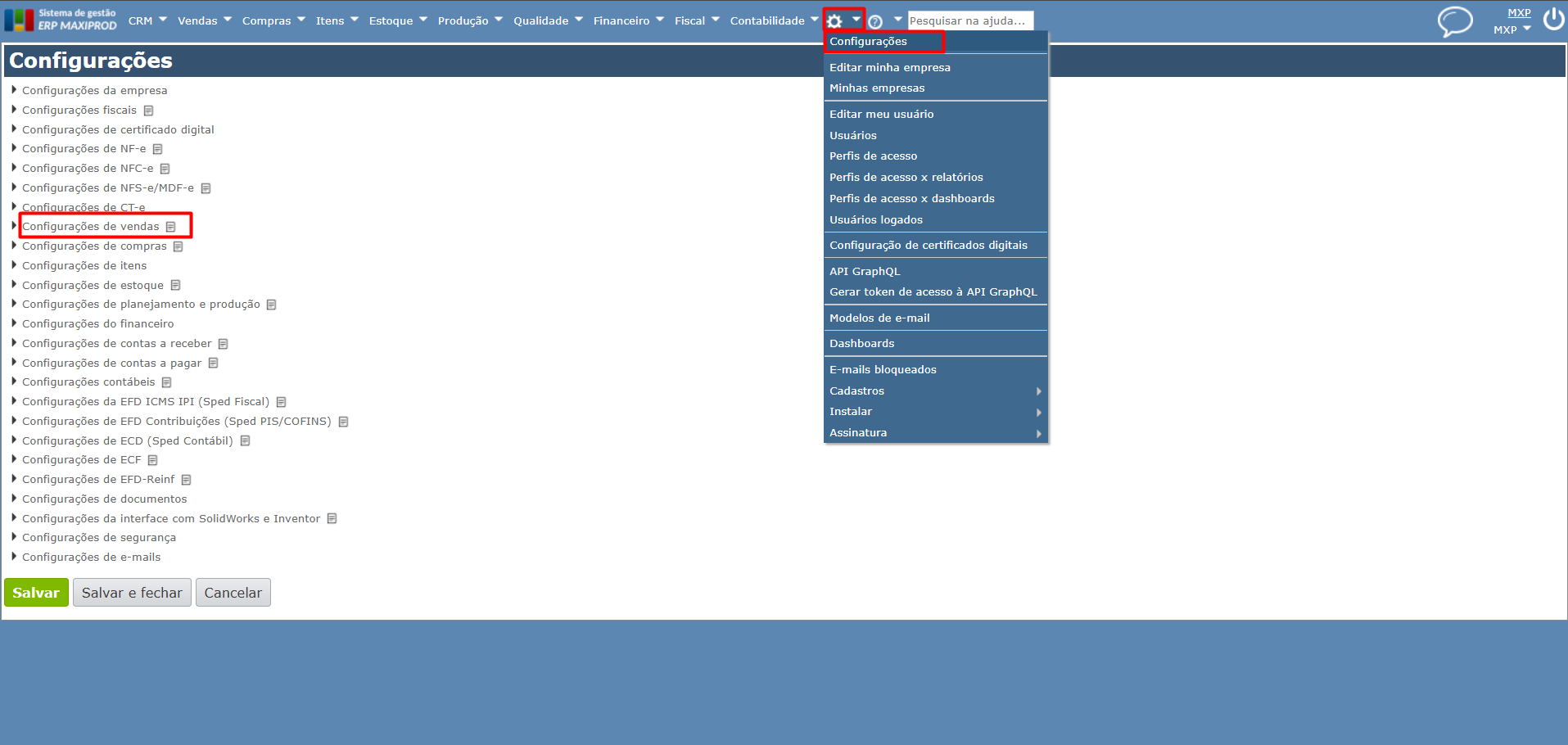Expand the Configurações de compras section
This screenshot has height=745, width=1568.
[x=14, y=246]
